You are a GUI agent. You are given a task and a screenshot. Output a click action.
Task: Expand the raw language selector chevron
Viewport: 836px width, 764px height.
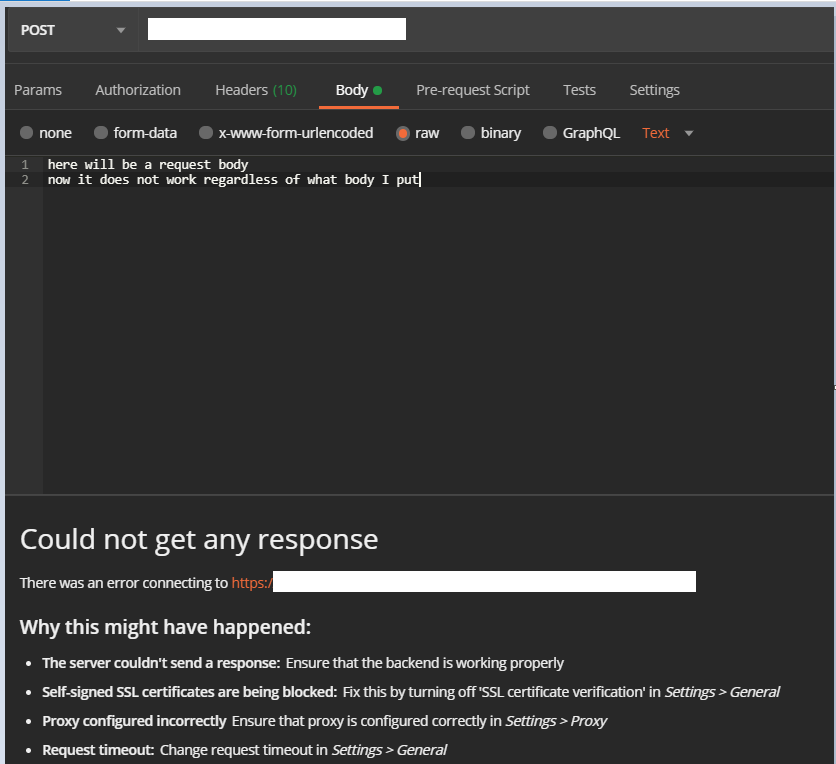[688, 132]
